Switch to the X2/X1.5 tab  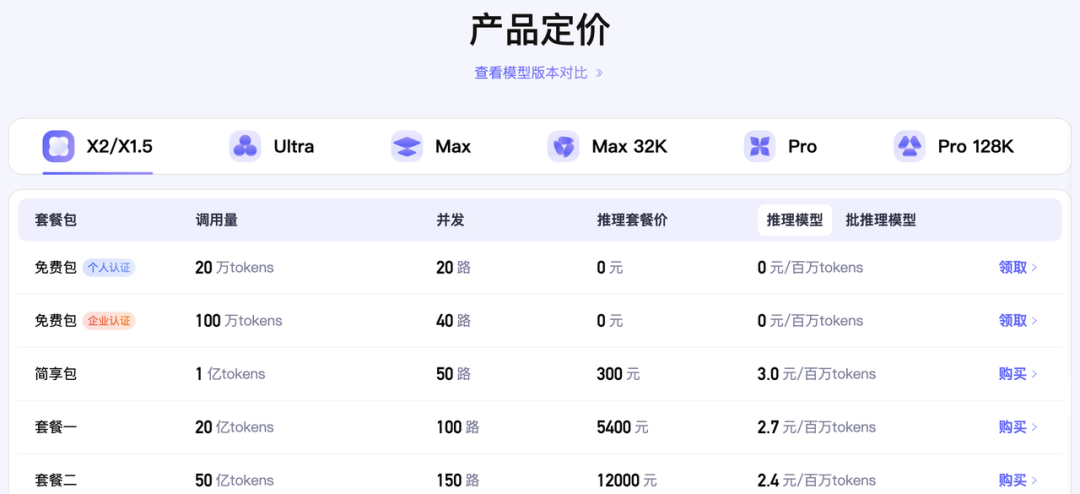coord(98,147)
